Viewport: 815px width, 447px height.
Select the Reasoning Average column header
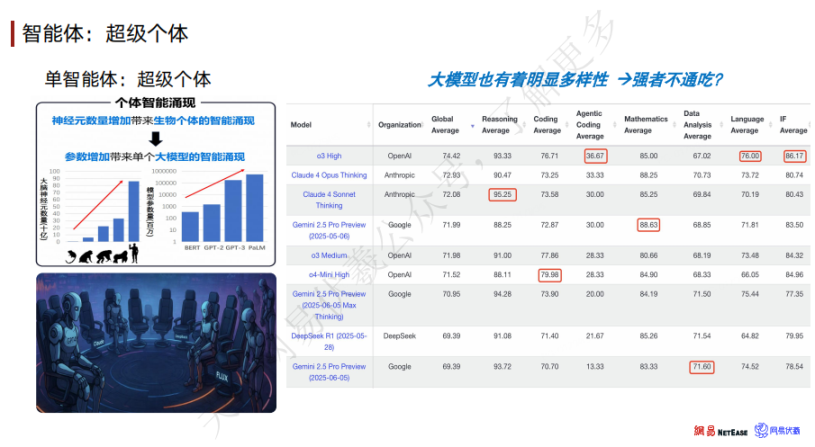coord(499,125)
